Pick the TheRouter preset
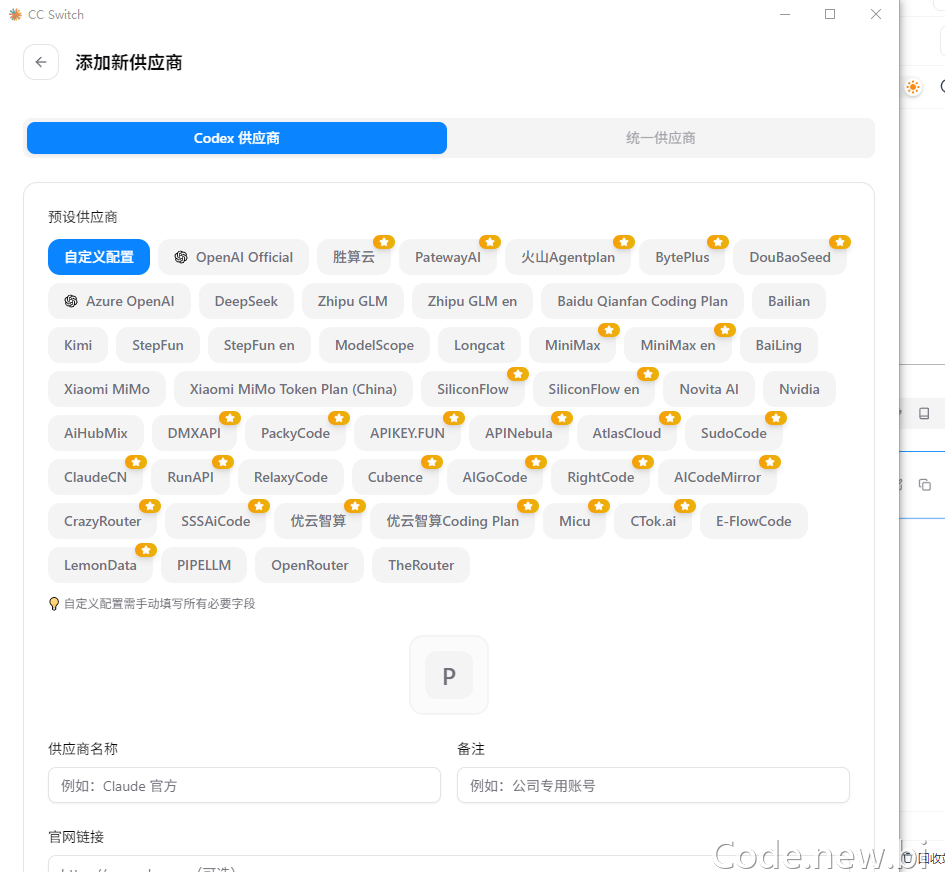 coord(421,565)
